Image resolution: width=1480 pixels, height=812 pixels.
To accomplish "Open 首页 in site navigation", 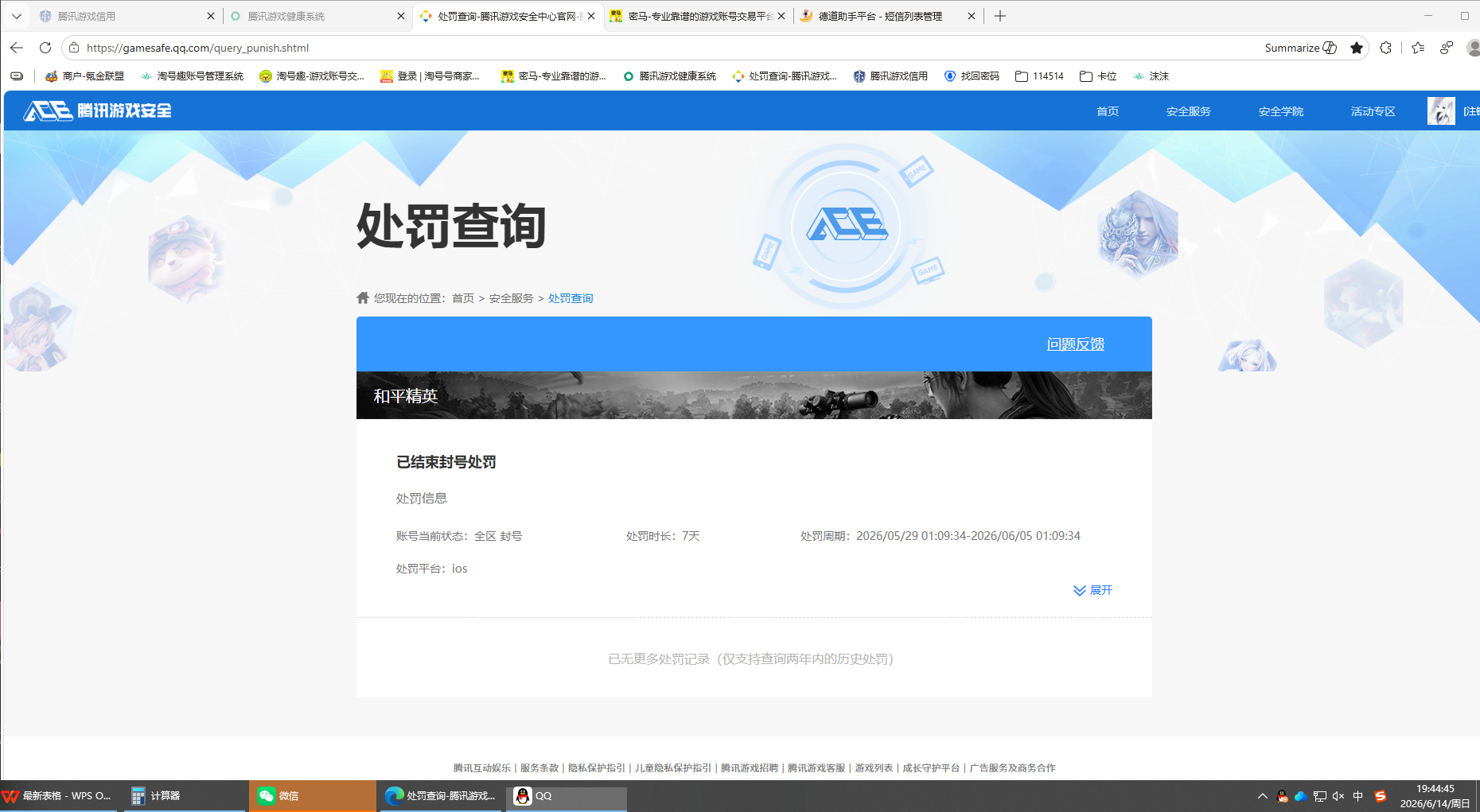I will (x=1108, y=111).
